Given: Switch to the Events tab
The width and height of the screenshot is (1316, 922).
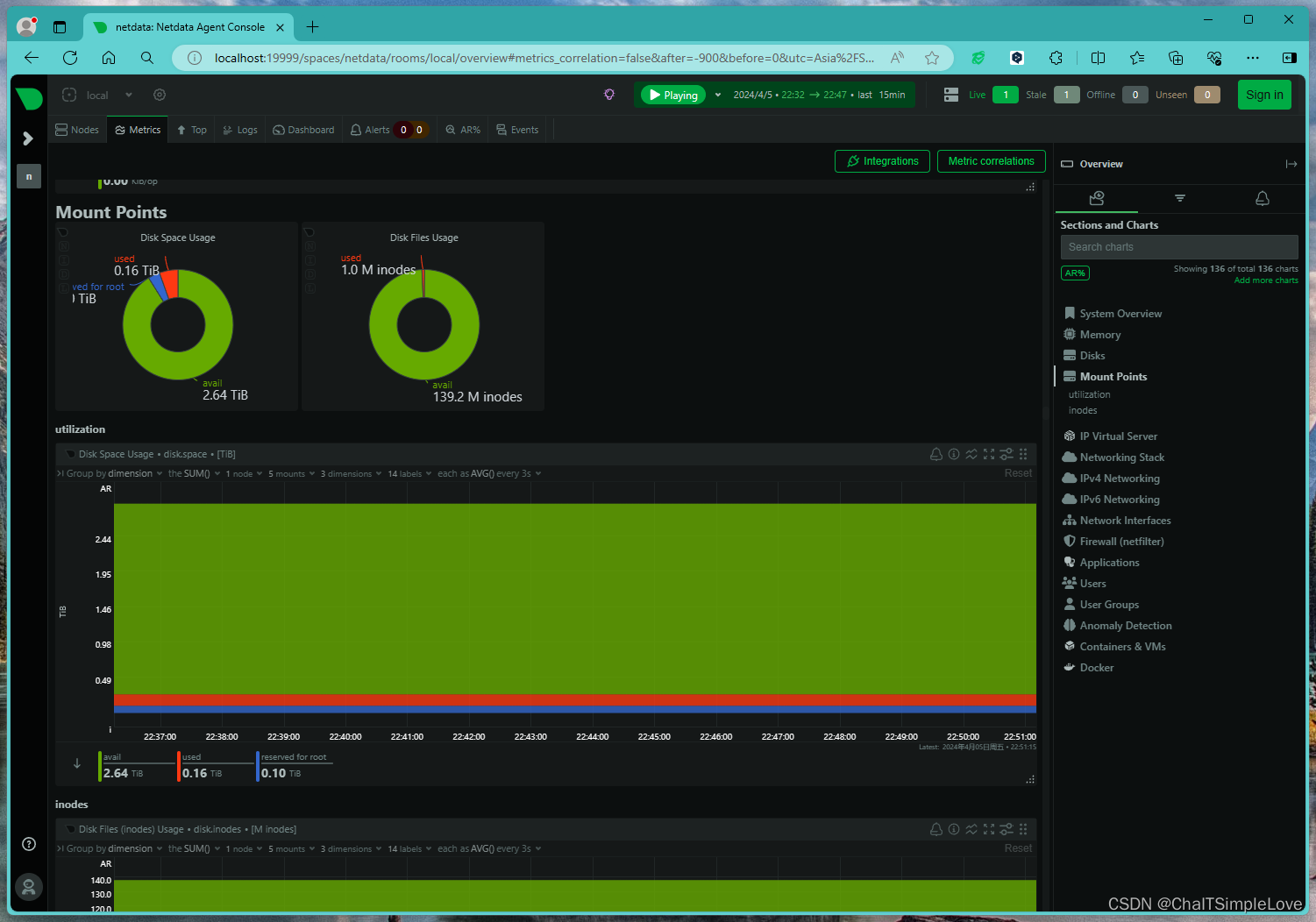Looking at the screenshot, I should [x=517, y=130].
